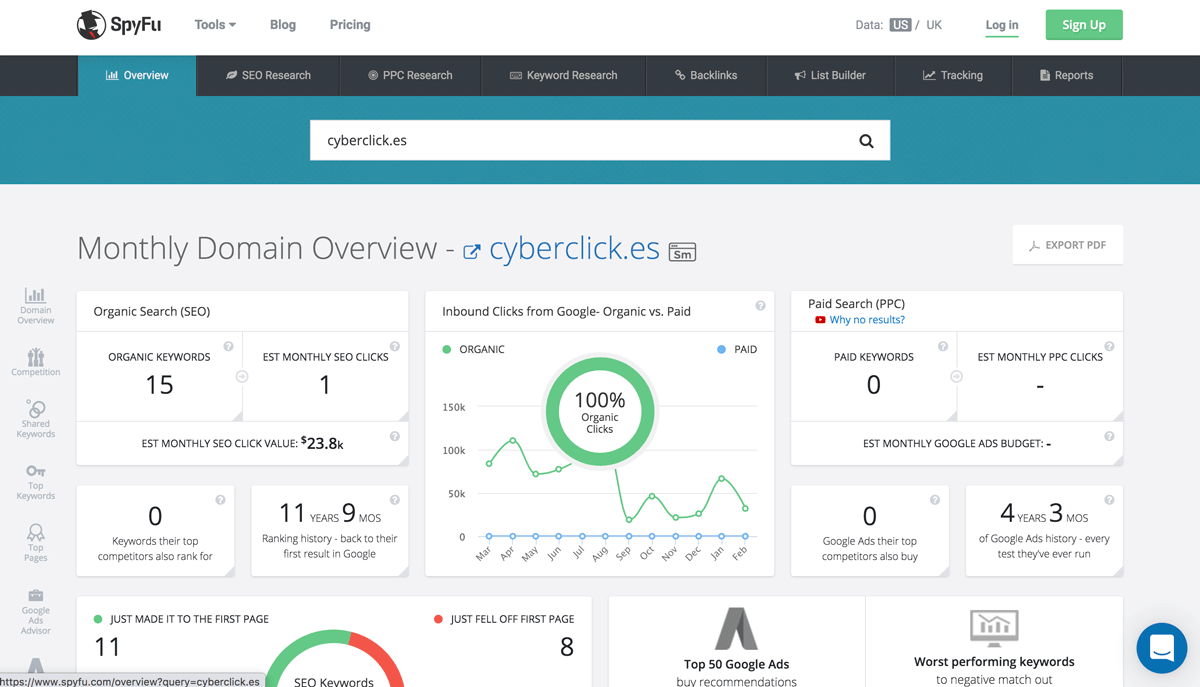Open the Tracking tab
This screenshot has height=687, width=1200.
(953, 75)
